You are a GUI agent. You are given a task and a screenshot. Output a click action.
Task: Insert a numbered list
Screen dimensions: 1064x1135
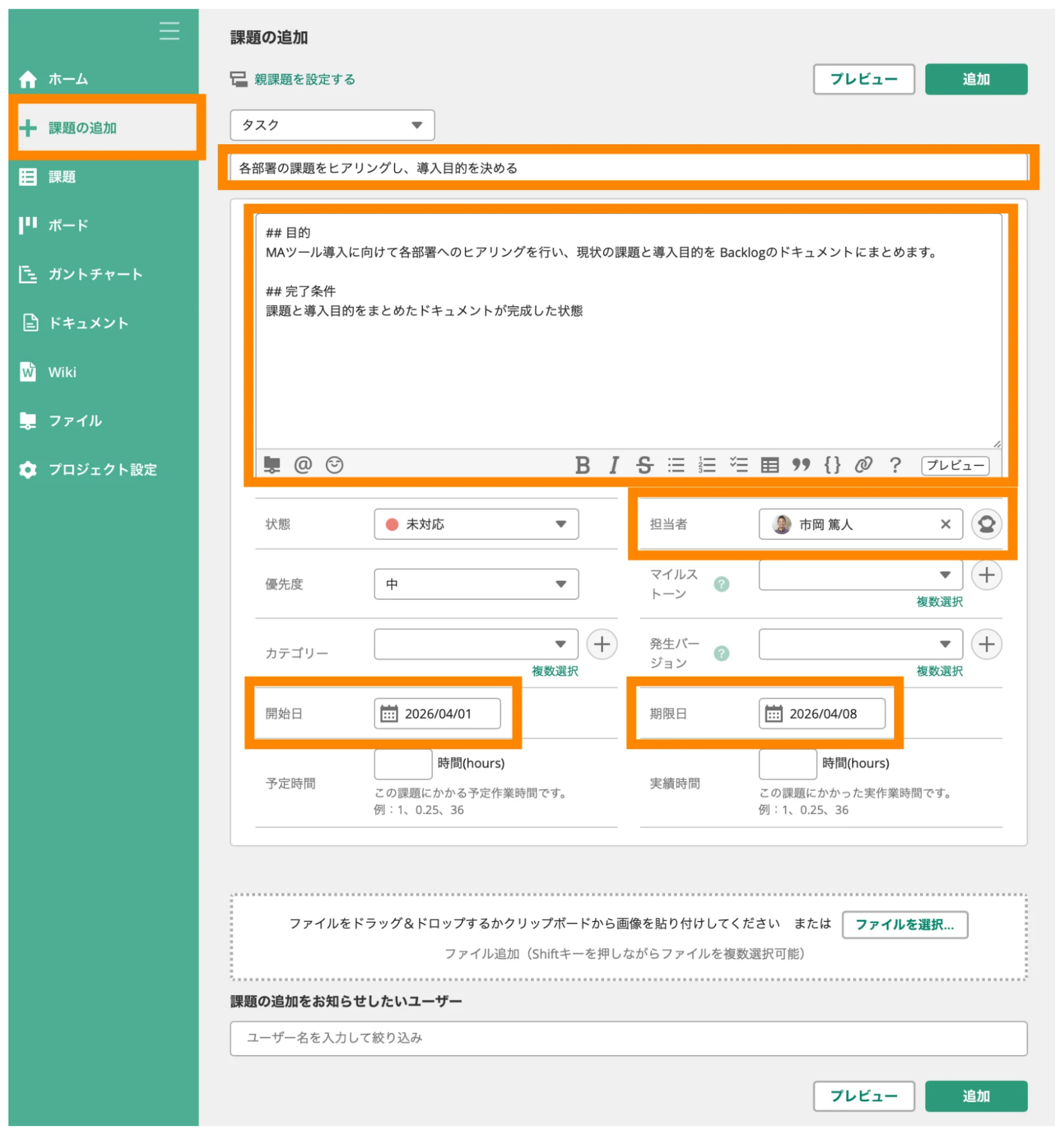coord(707,466)
